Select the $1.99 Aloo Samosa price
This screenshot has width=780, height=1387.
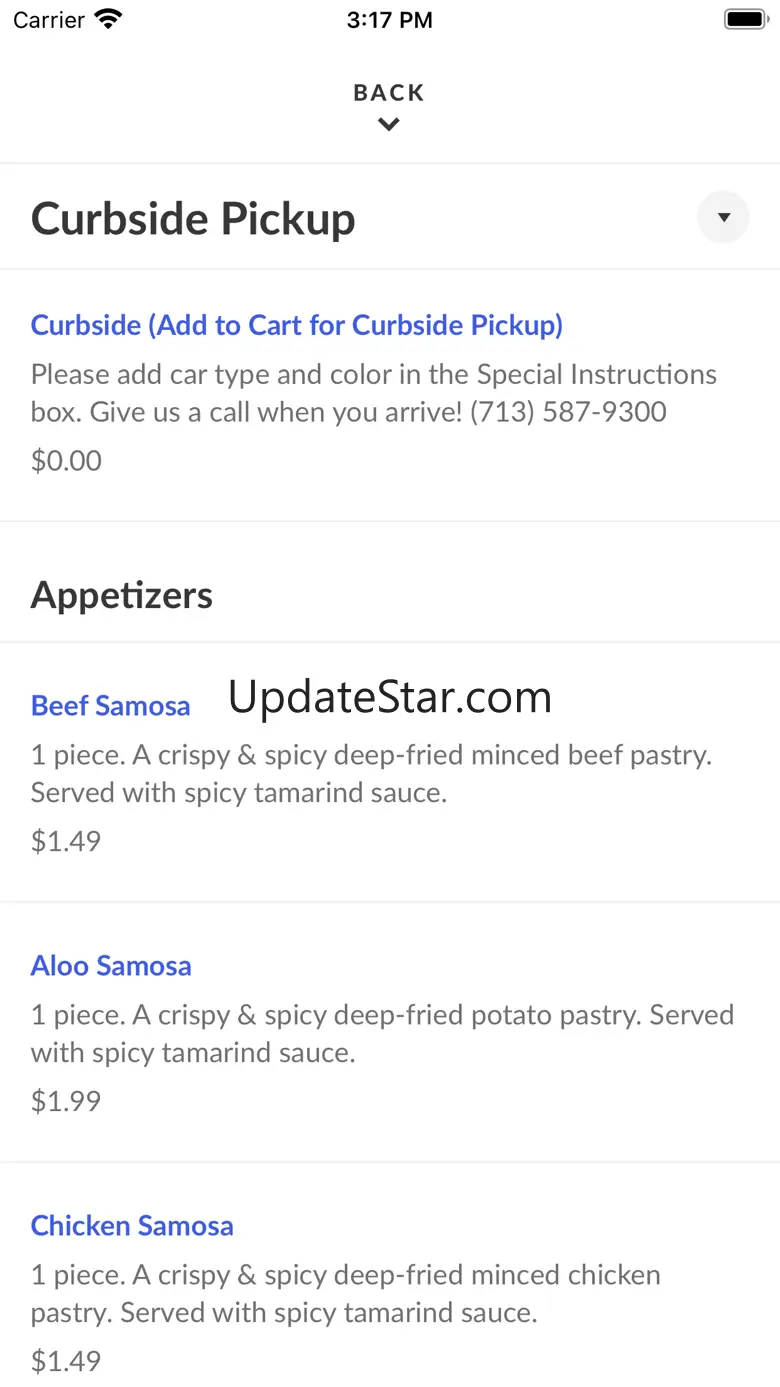point(66,1101)
